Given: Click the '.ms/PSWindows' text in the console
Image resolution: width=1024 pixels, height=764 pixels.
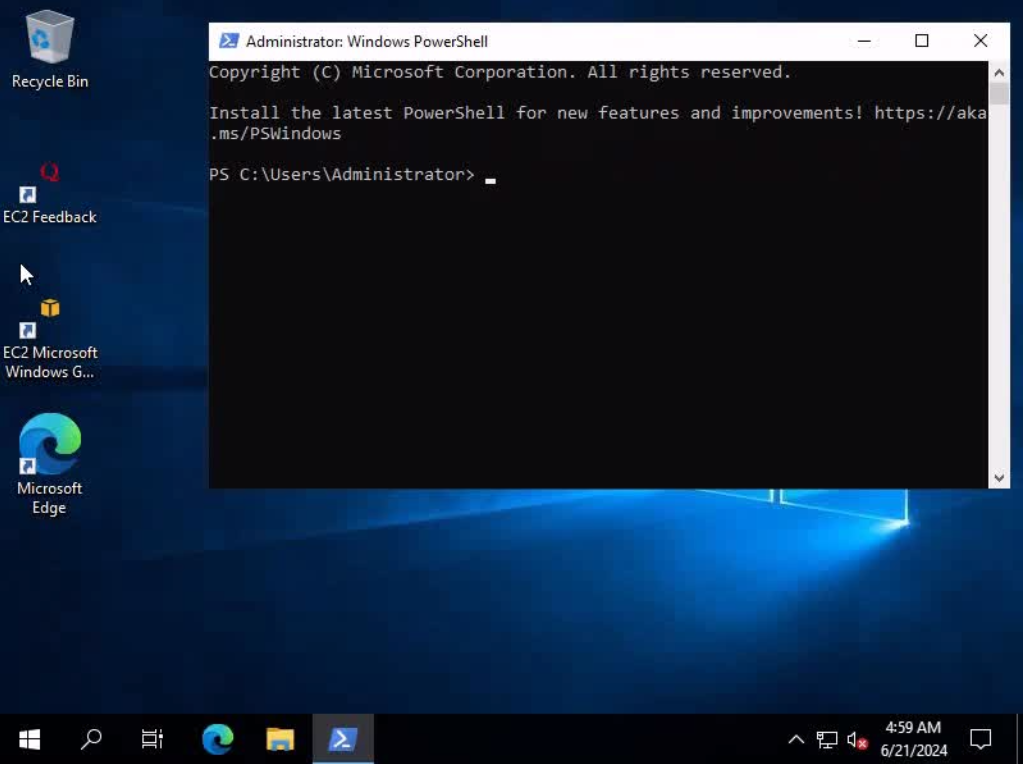Looking at the screenshot, I should pyautogui.click(x=276, y=134).
